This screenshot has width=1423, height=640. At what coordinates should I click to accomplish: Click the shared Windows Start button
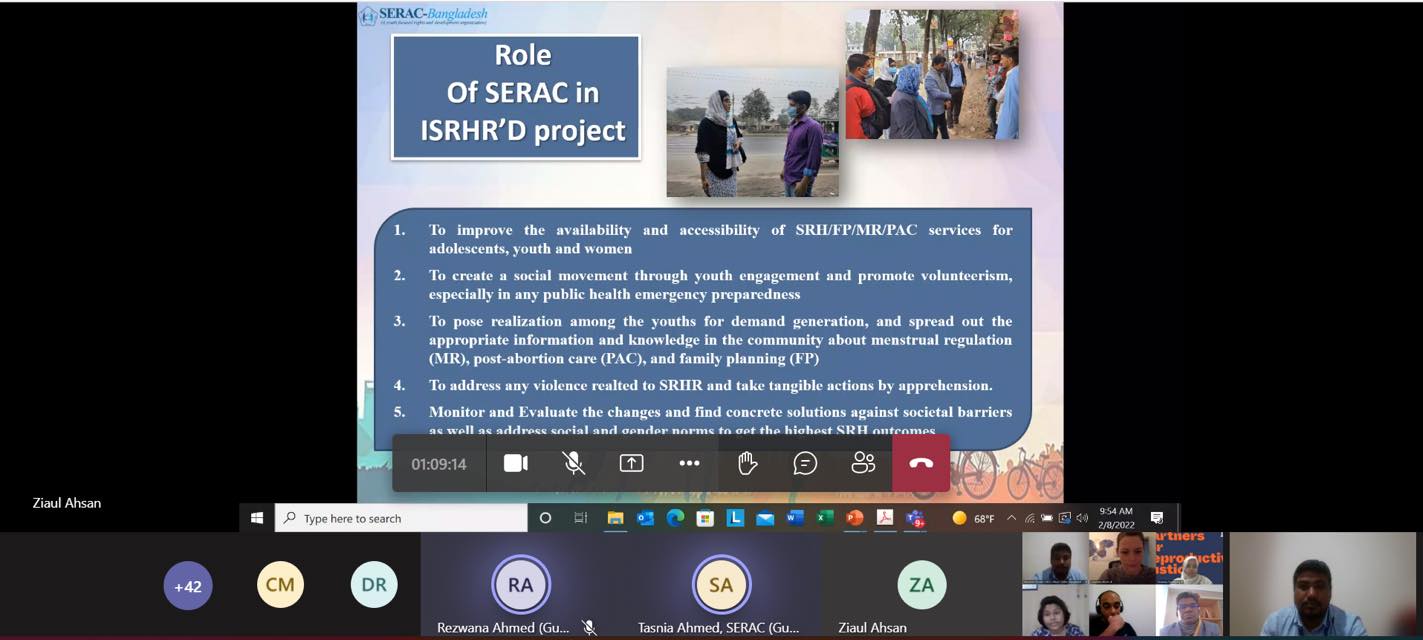(257, 518)
